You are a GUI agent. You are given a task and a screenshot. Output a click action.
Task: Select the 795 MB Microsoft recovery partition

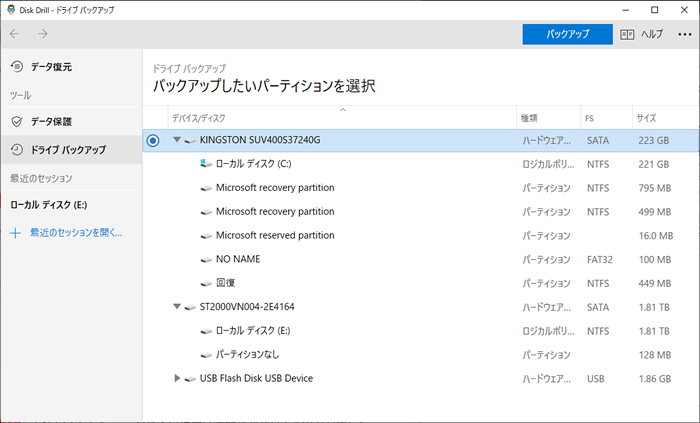[x=421, y=188]
